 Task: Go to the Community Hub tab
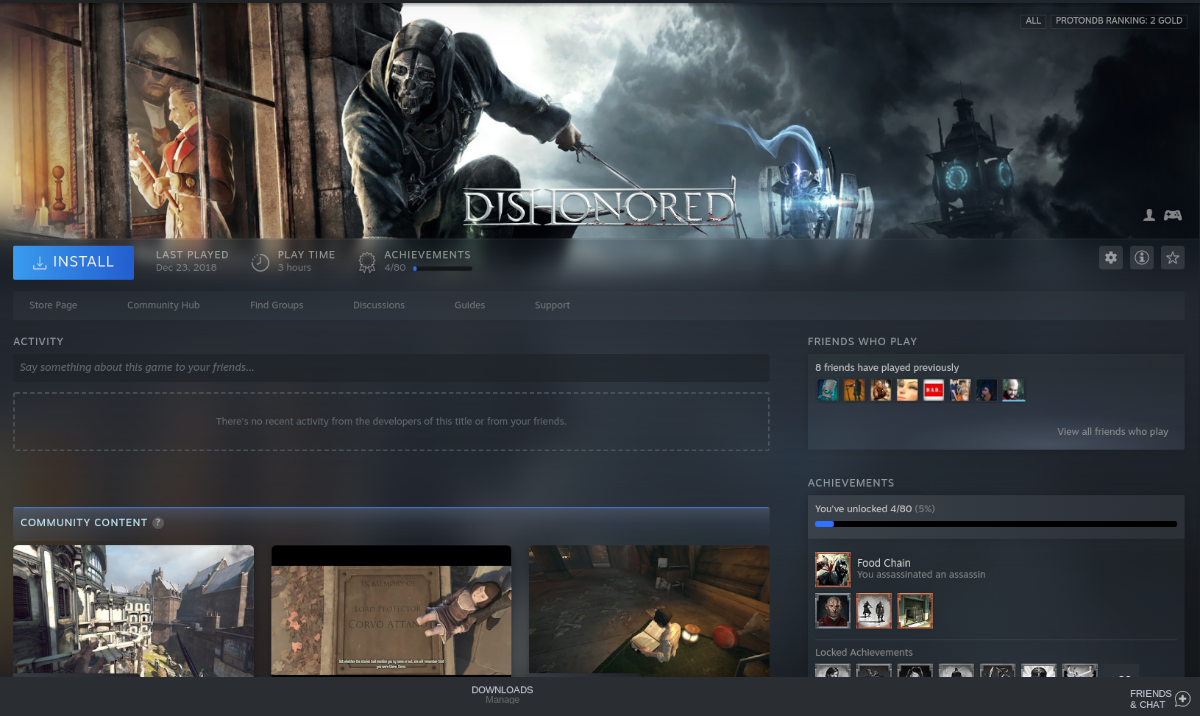[x=163, y=305]
